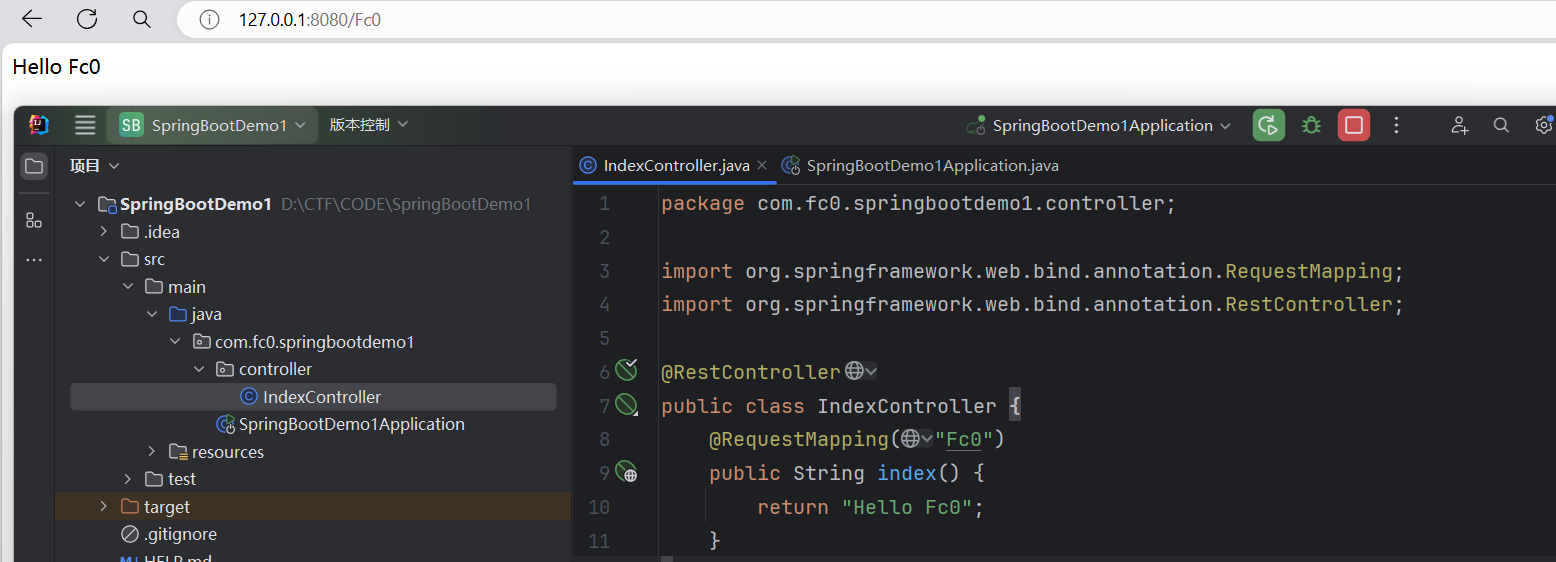The width and height of the screenshot is (1556, 562).
Task: Open the more actions vertical dots
Action: point(1397,125)
